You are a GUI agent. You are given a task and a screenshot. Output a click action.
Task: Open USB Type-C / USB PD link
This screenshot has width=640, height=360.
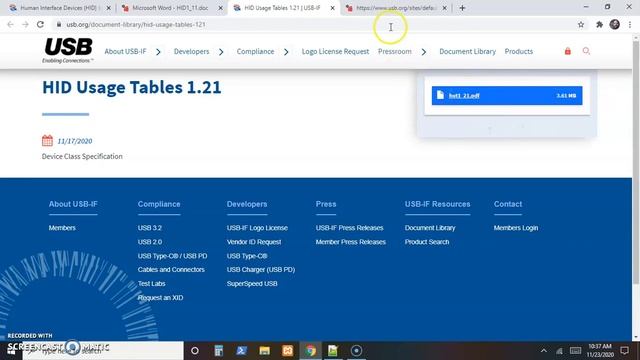pyautogui.click(x=172, y=256)
